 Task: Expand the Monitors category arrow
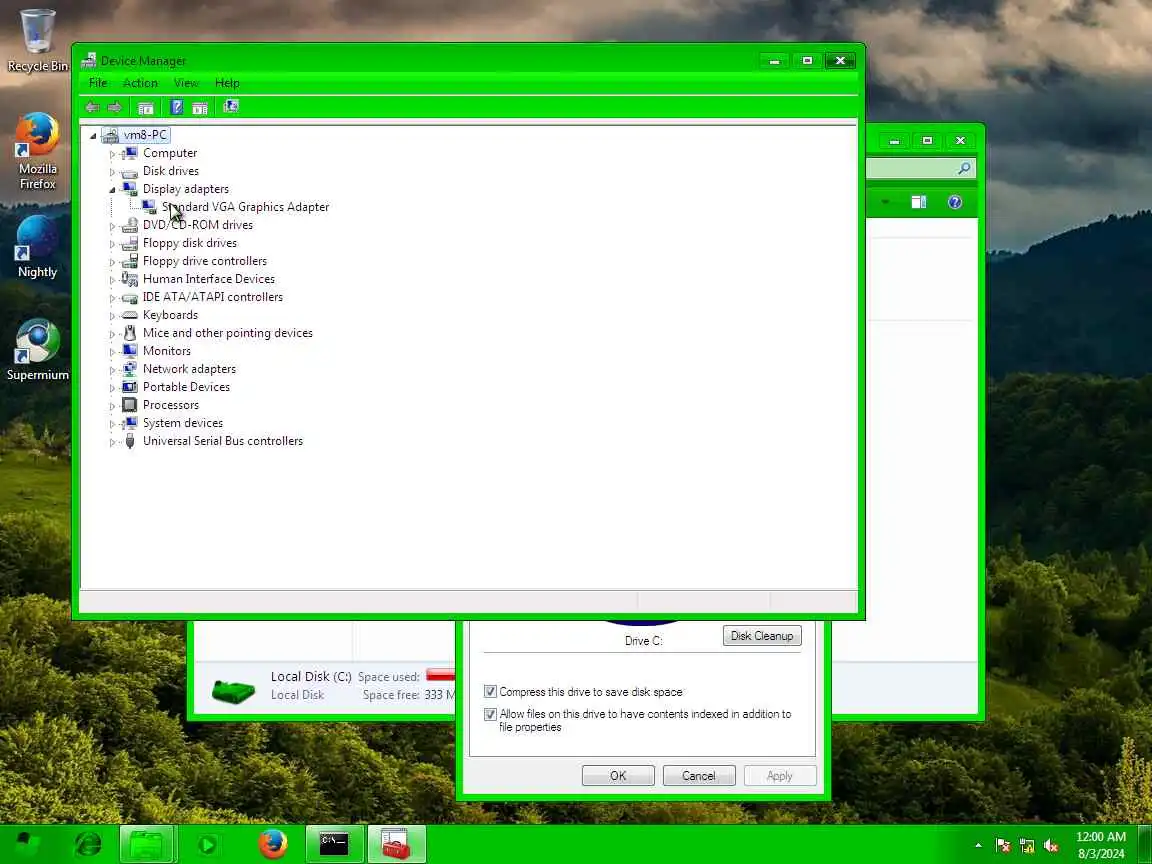[112, 352]
